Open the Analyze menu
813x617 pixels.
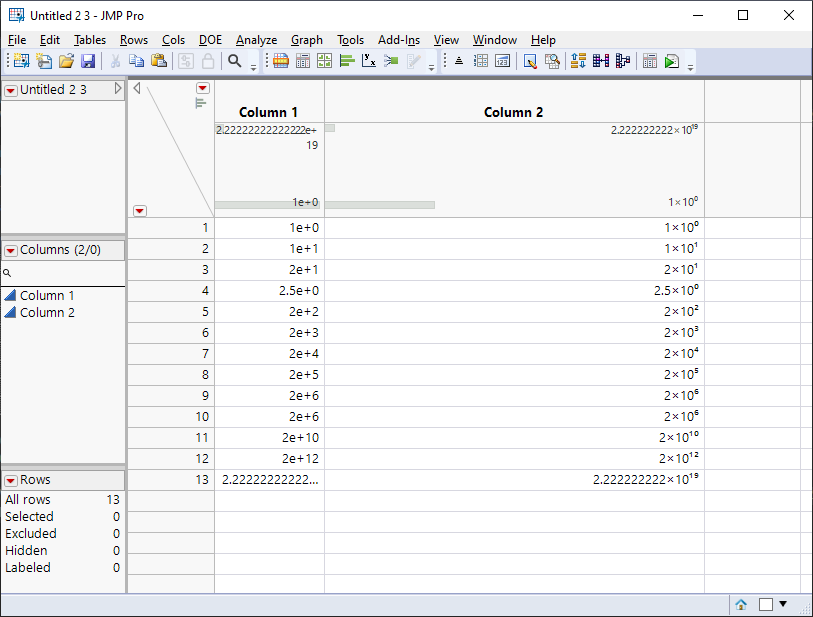256,40
